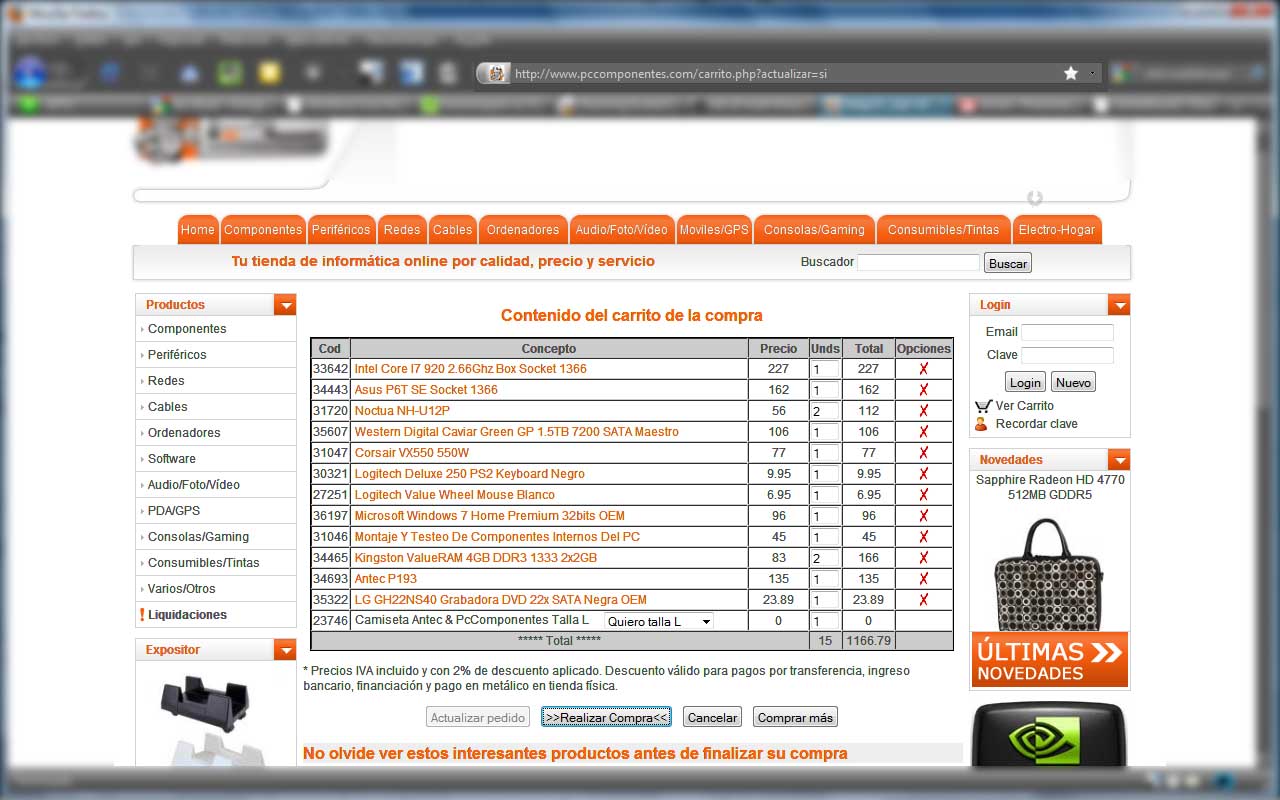Focus the Buscador search field
1280x800 pixels.
pos(918,262)
